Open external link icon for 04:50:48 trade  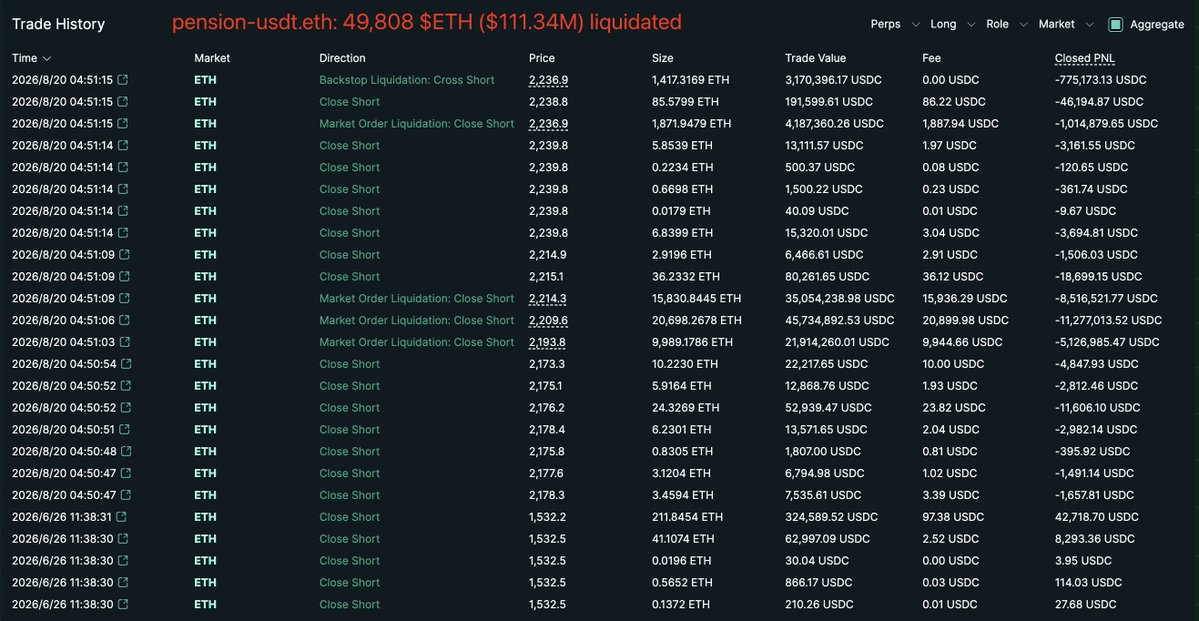126,451
